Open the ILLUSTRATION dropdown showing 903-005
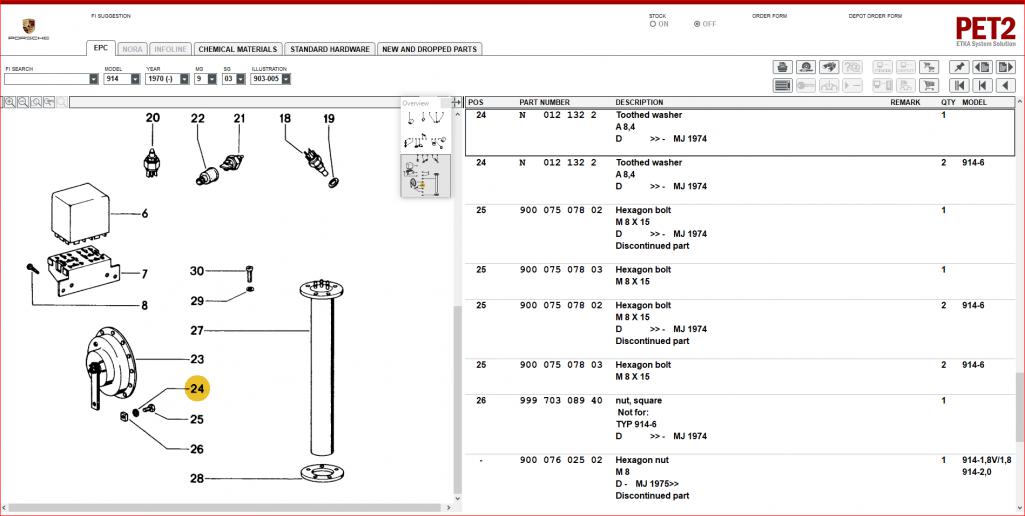Screen dimensions: 1025x516 point(286,79)
